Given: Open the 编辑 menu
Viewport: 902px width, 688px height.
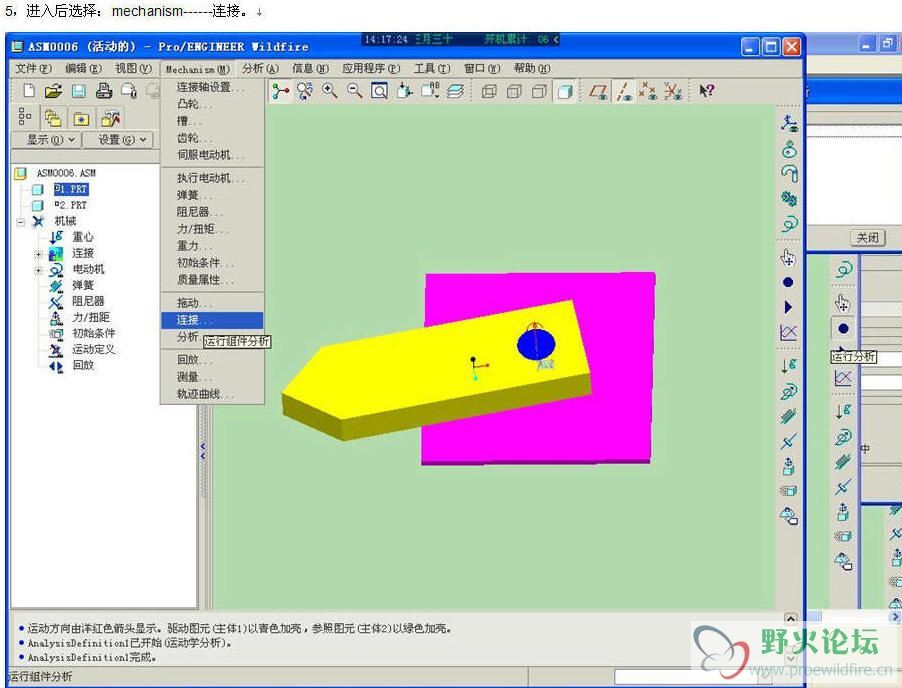Looking at the screenshot, I should coord(83,68).
